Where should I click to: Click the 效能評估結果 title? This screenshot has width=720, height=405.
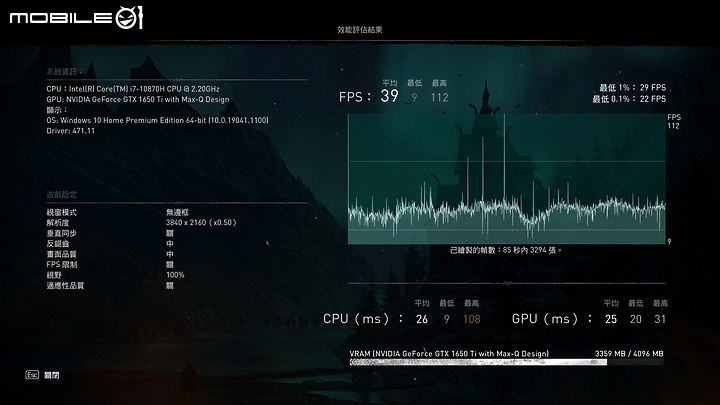pos(360,29)
